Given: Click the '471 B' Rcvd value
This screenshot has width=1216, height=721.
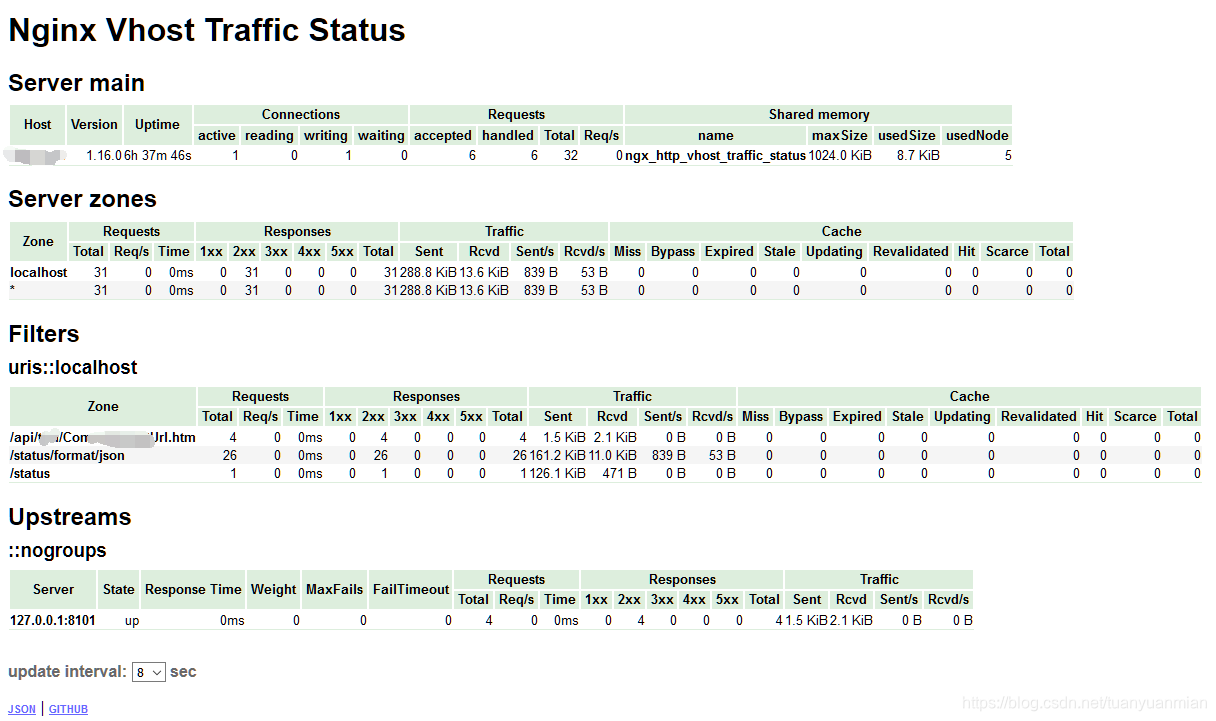Looking at the screenshot, I should pyautogui.click(x=619, y=473).
